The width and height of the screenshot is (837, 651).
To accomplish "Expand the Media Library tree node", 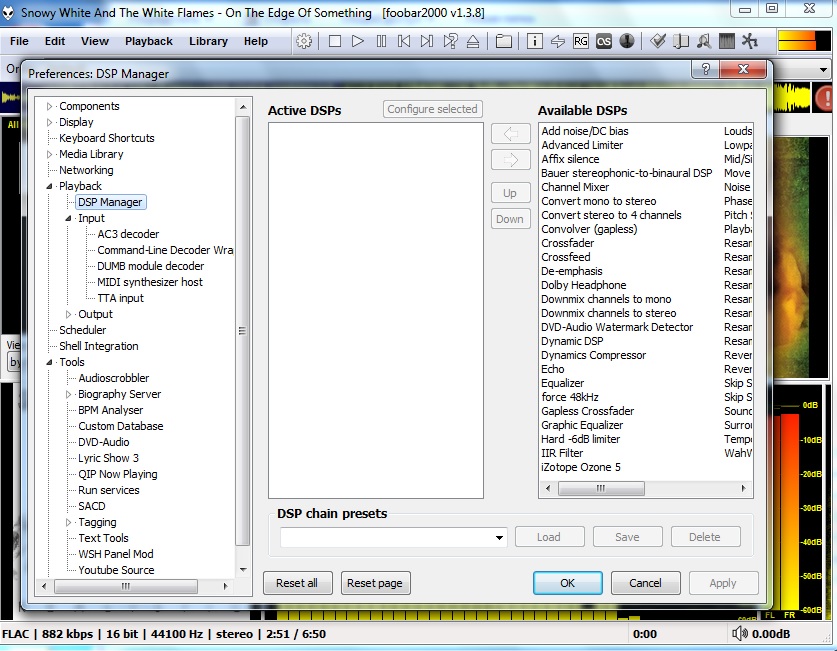I will (x=50, y=155).
